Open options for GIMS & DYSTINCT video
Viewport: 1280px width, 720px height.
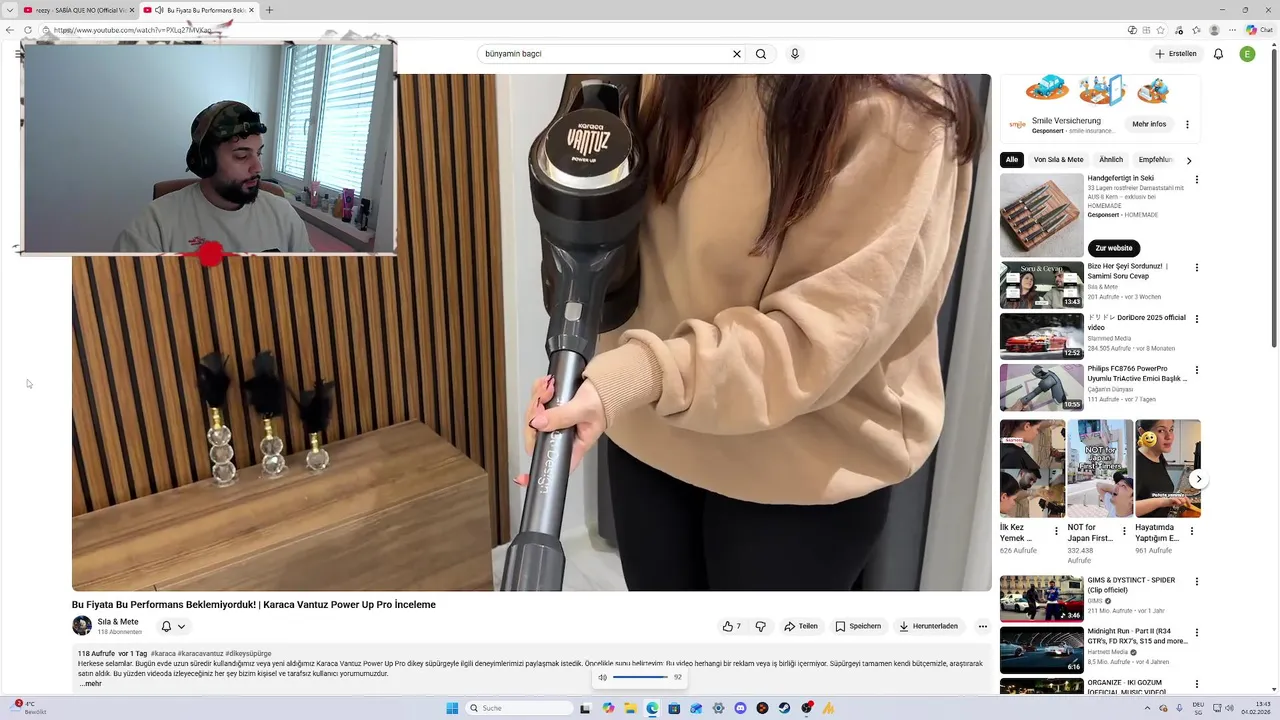[1196, 581]
